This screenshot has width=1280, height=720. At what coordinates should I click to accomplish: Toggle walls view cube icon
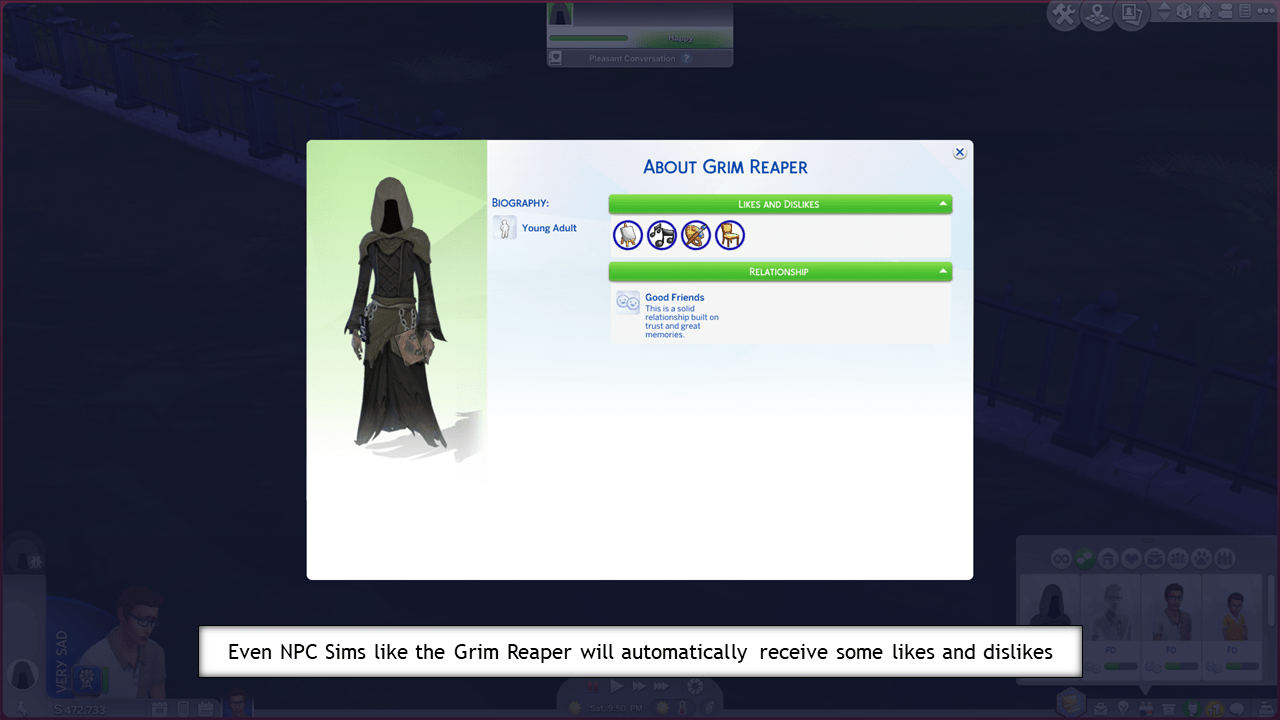[1184, 12]
